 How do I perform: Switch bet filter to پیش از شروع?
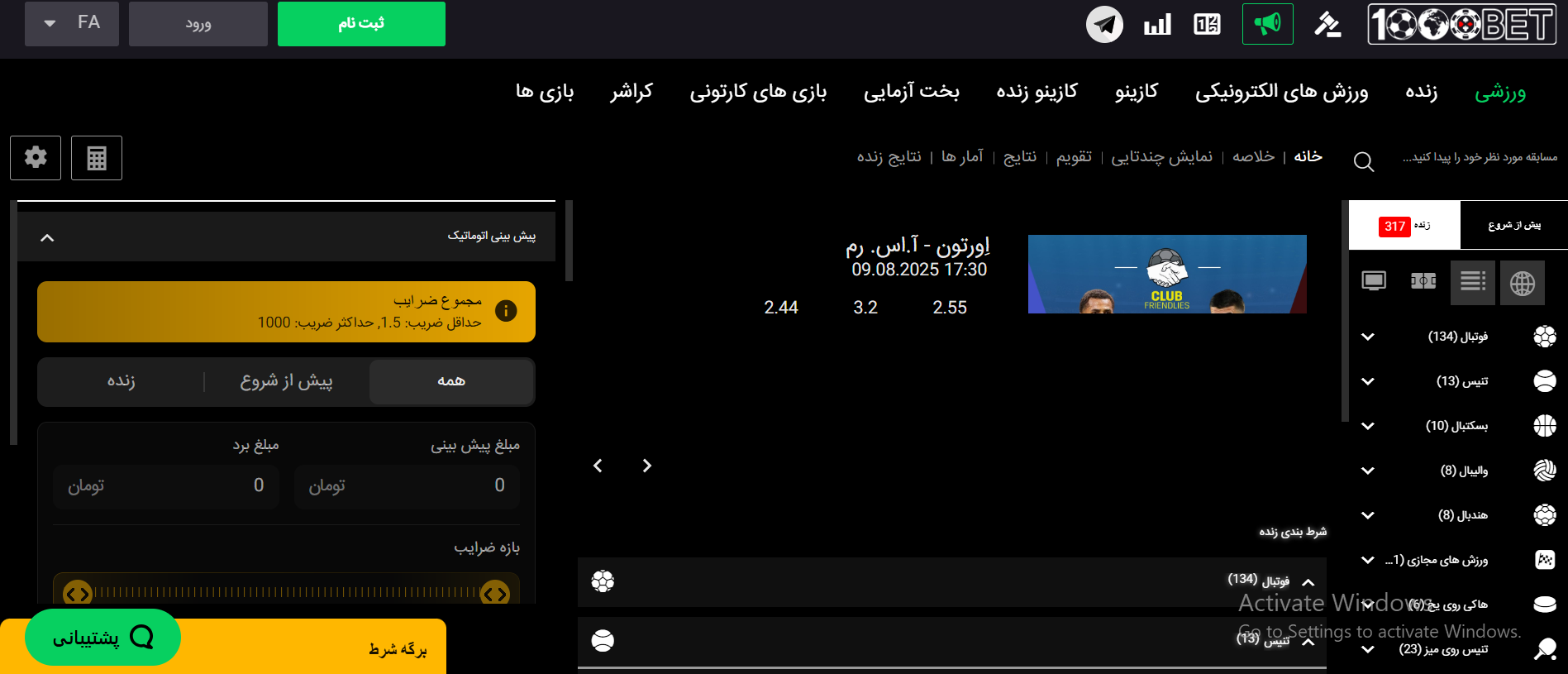tap(286, 381)
